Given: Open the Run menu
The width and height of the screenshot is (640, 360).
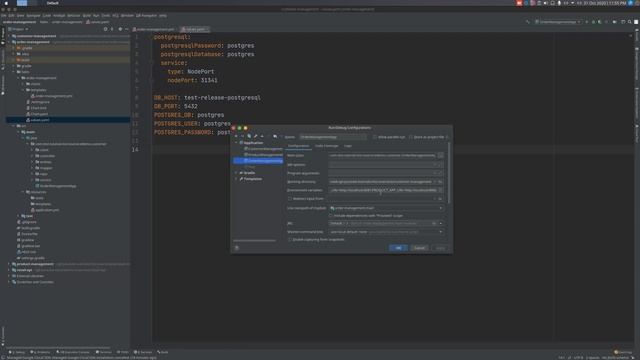Looking at the screenshot, I should [96, 16].
